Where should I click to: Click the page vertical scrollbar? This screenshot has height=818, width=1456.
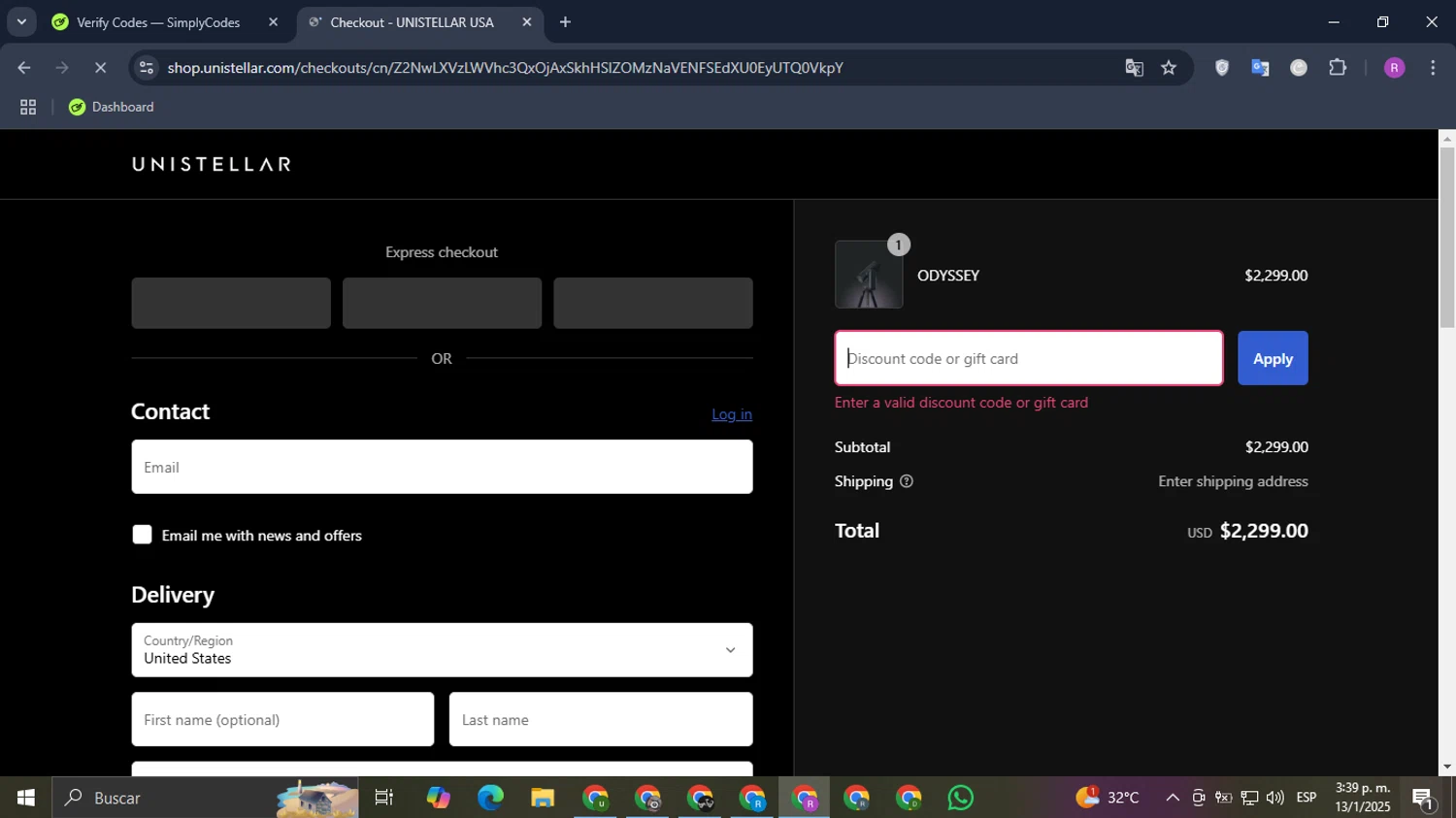click(x=1446, y=238)
